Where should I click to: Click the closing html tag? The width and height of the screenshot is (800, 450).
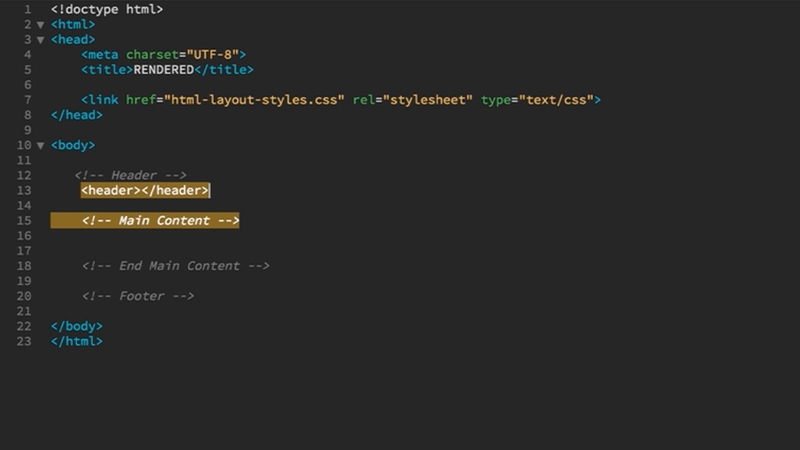(77, 341)
